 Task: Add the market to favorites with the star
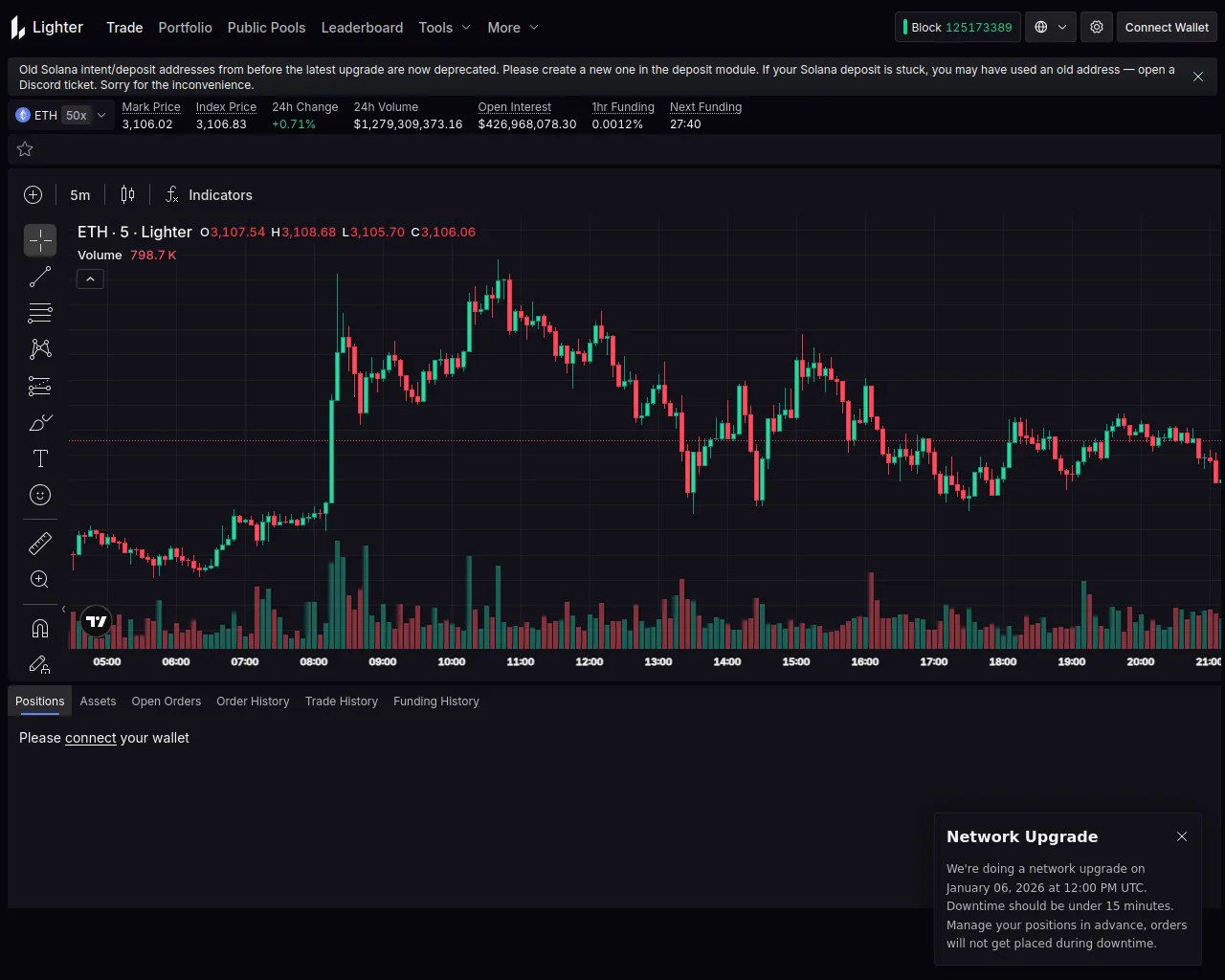click(x=25, y=149)
